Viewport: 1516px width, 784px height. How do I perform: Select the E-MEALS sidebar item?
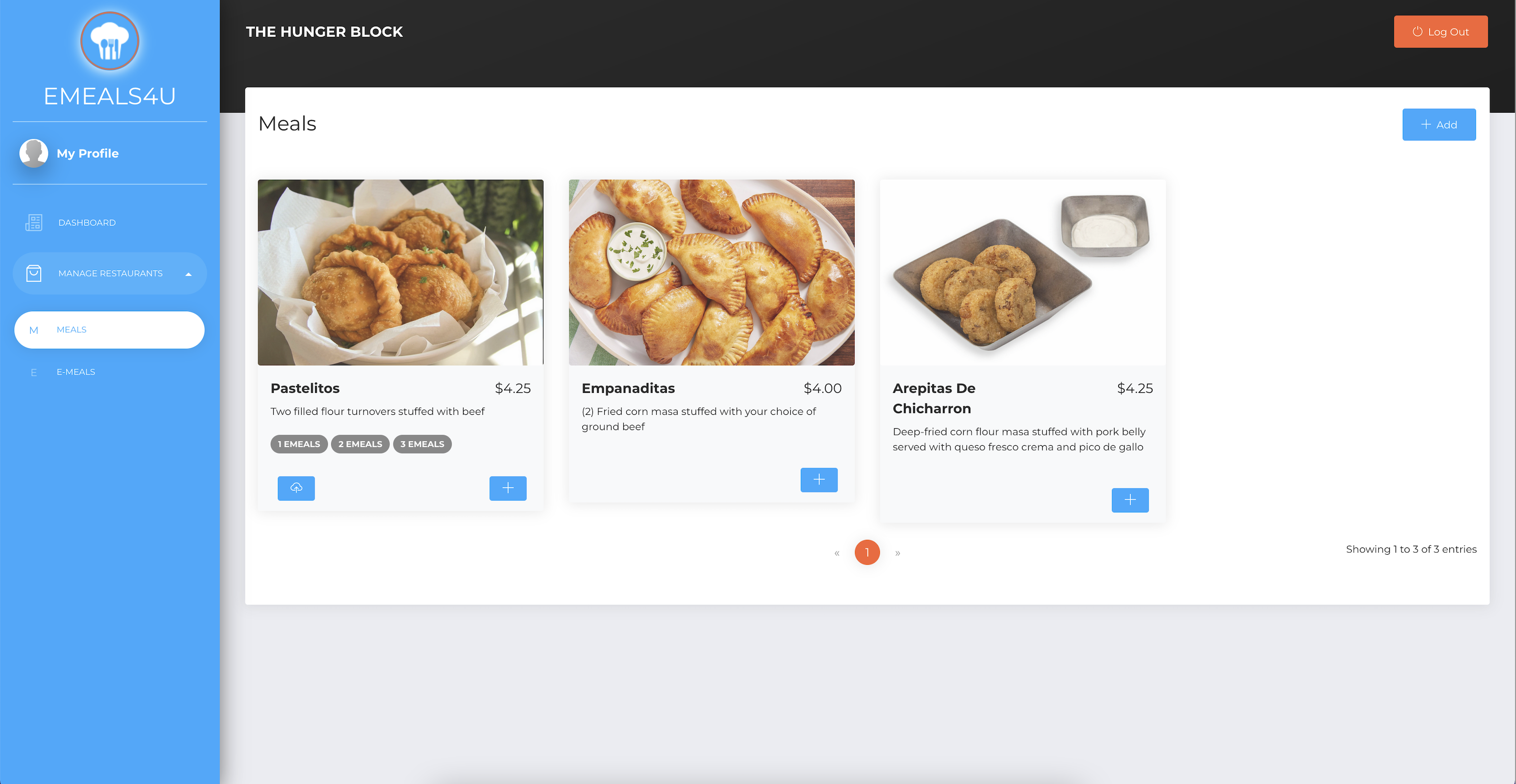pyautogui.click(x=75, y=371)
